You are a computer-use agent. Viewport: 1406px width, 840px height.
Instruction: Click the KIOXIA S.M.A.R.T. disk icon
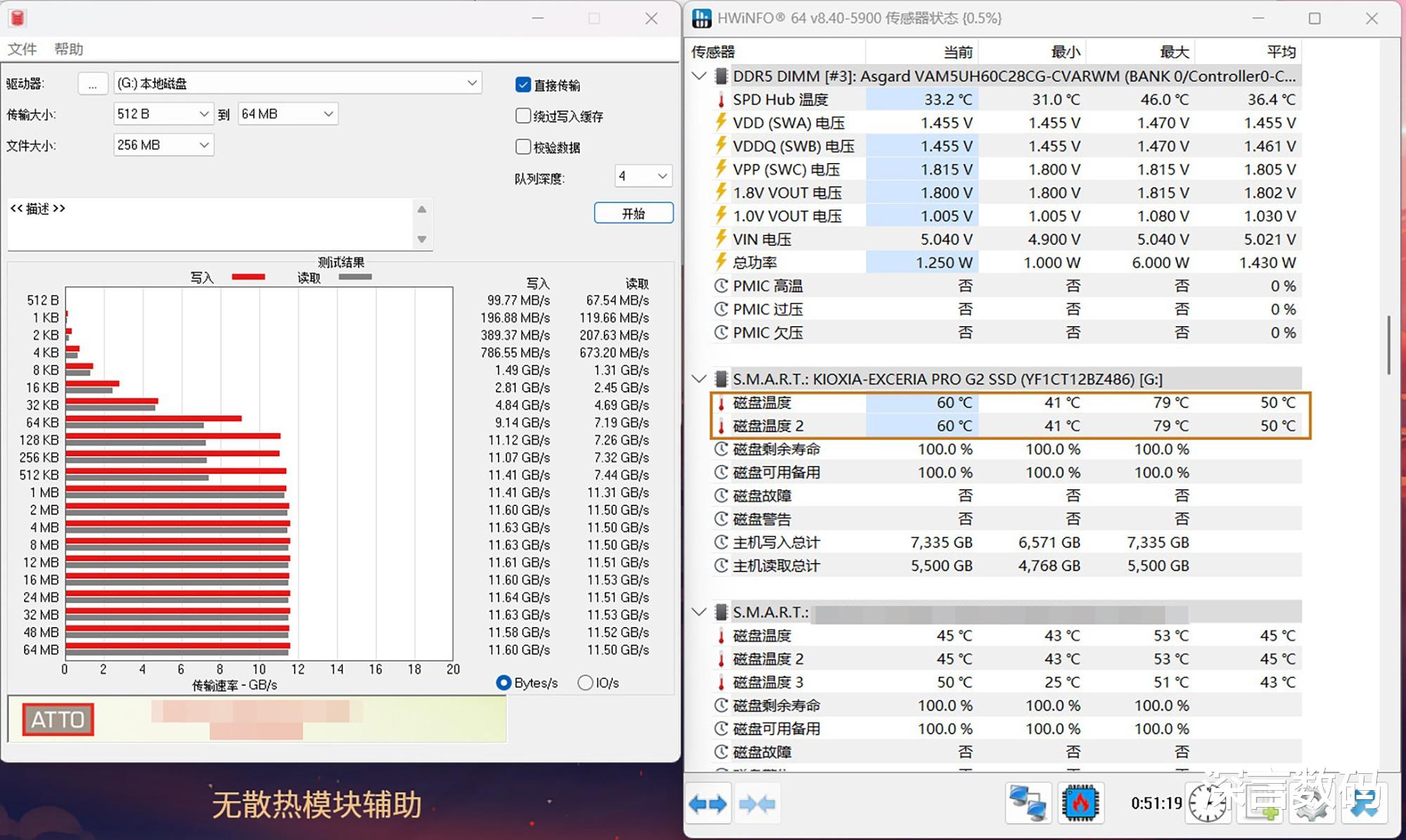coord(721,380)
